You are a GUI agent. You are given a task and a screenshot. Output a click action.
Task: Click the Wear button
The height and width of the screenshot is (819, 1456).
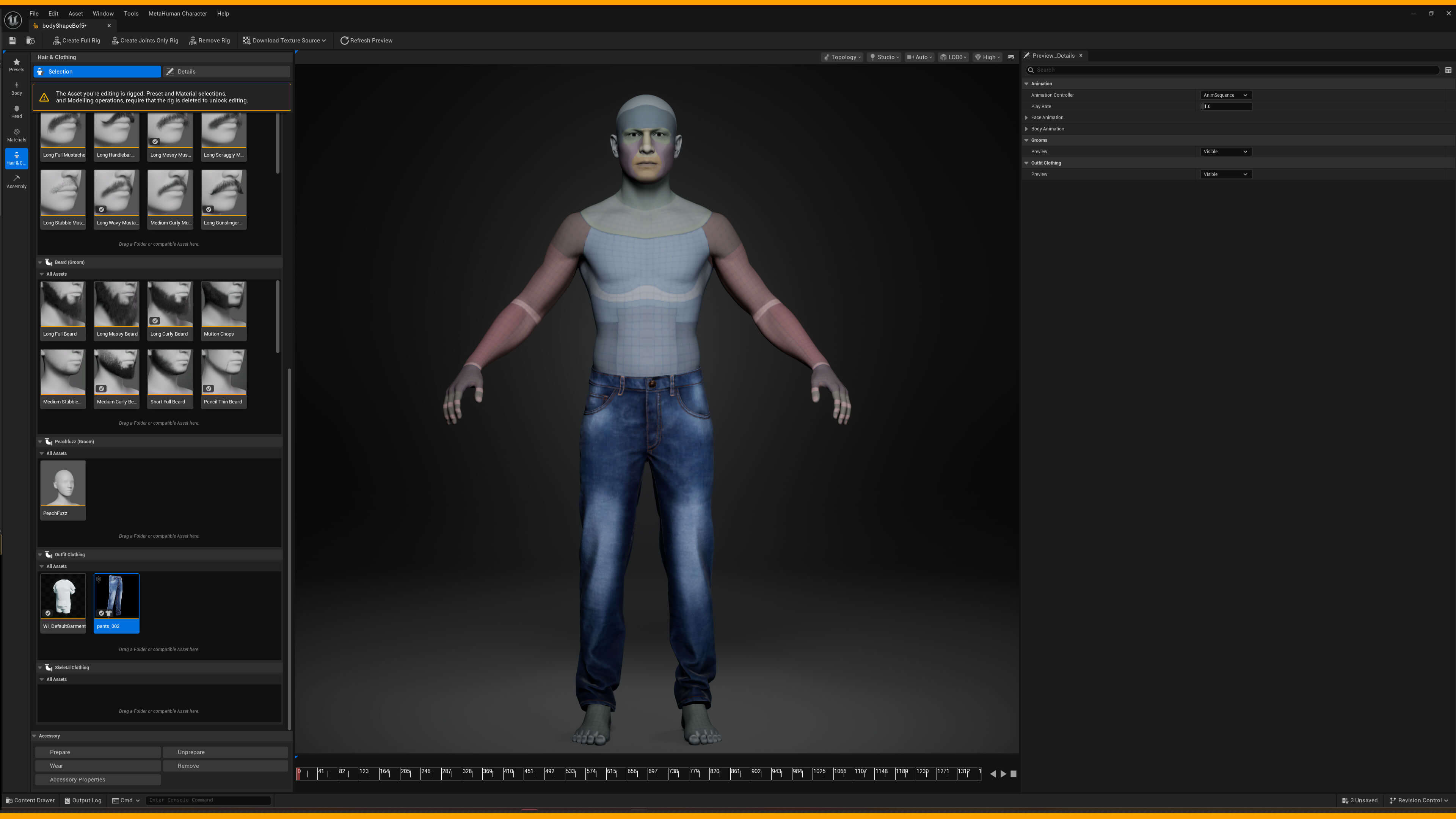(x=98, y=766)
